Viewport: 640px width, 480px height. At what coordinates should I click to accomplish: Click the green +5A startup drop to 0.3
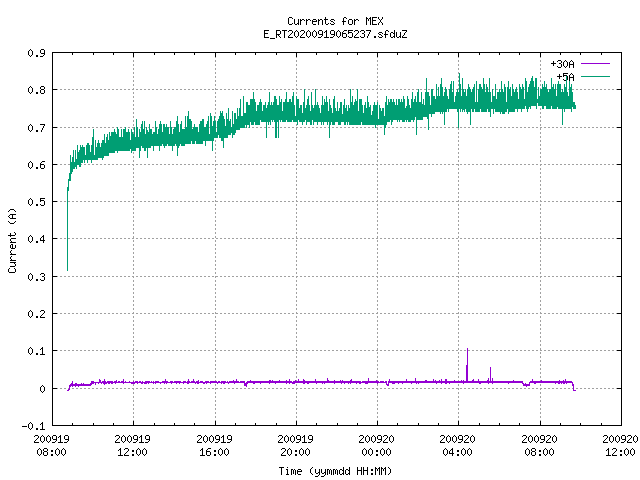point(67,229)
